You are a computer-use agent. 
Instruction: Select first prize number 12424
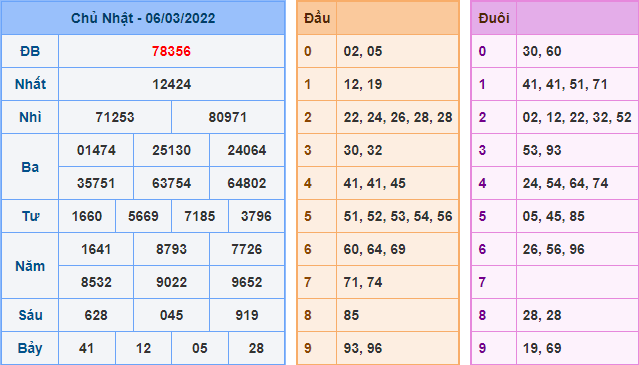(x=171, y=84)
